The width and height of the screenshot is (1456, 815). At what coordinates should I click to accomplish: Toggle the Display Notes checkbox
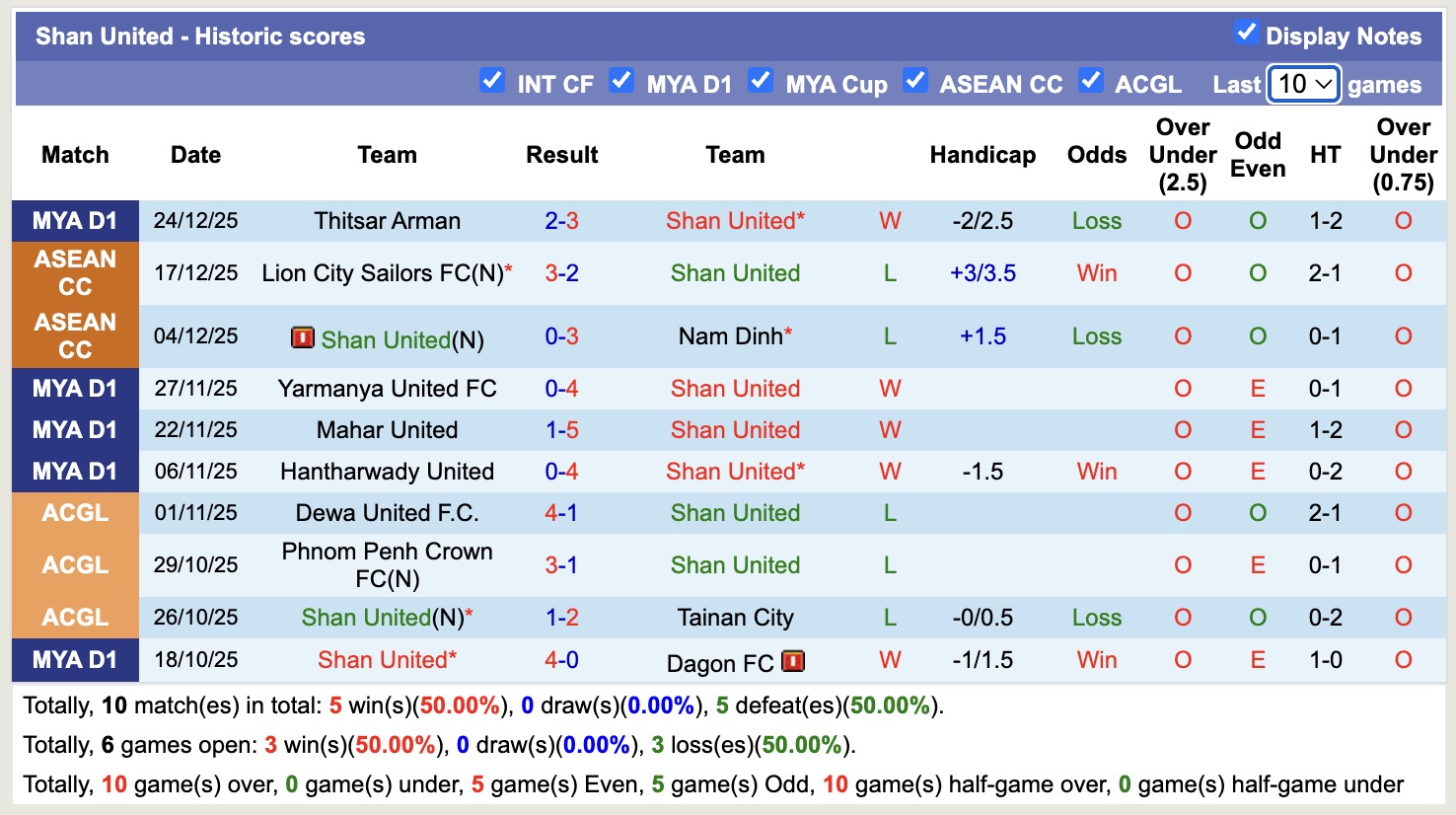[x=1248, y=31]
